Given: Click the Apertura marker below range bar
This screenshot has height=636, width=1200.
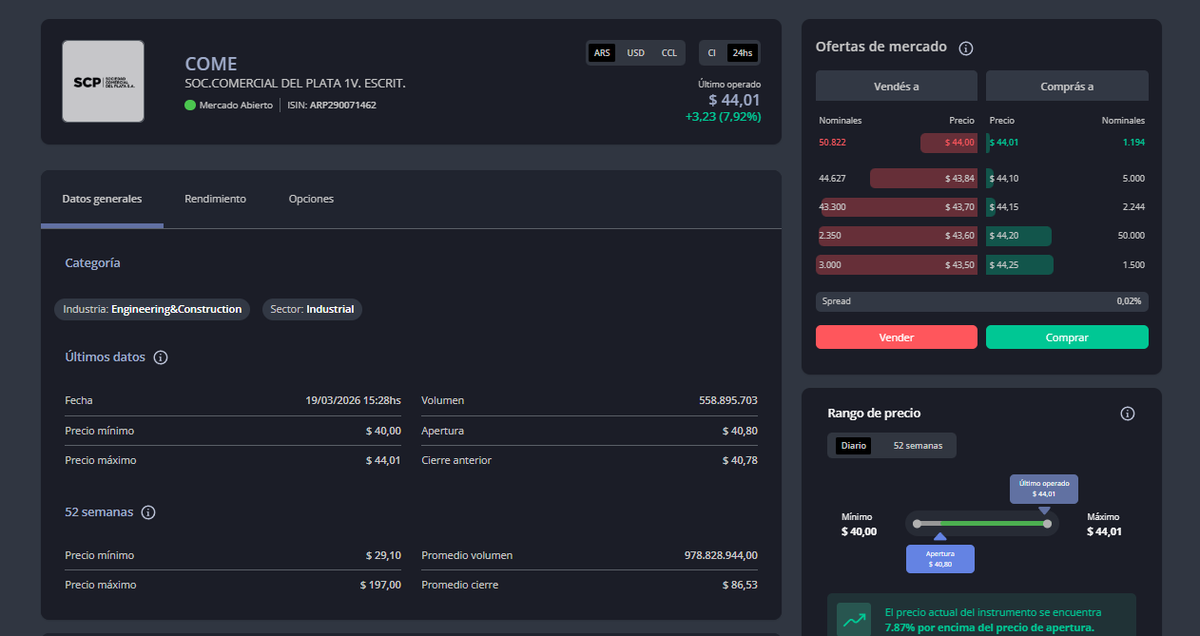Looking at the screenshot, I should [x=940, y=559].
